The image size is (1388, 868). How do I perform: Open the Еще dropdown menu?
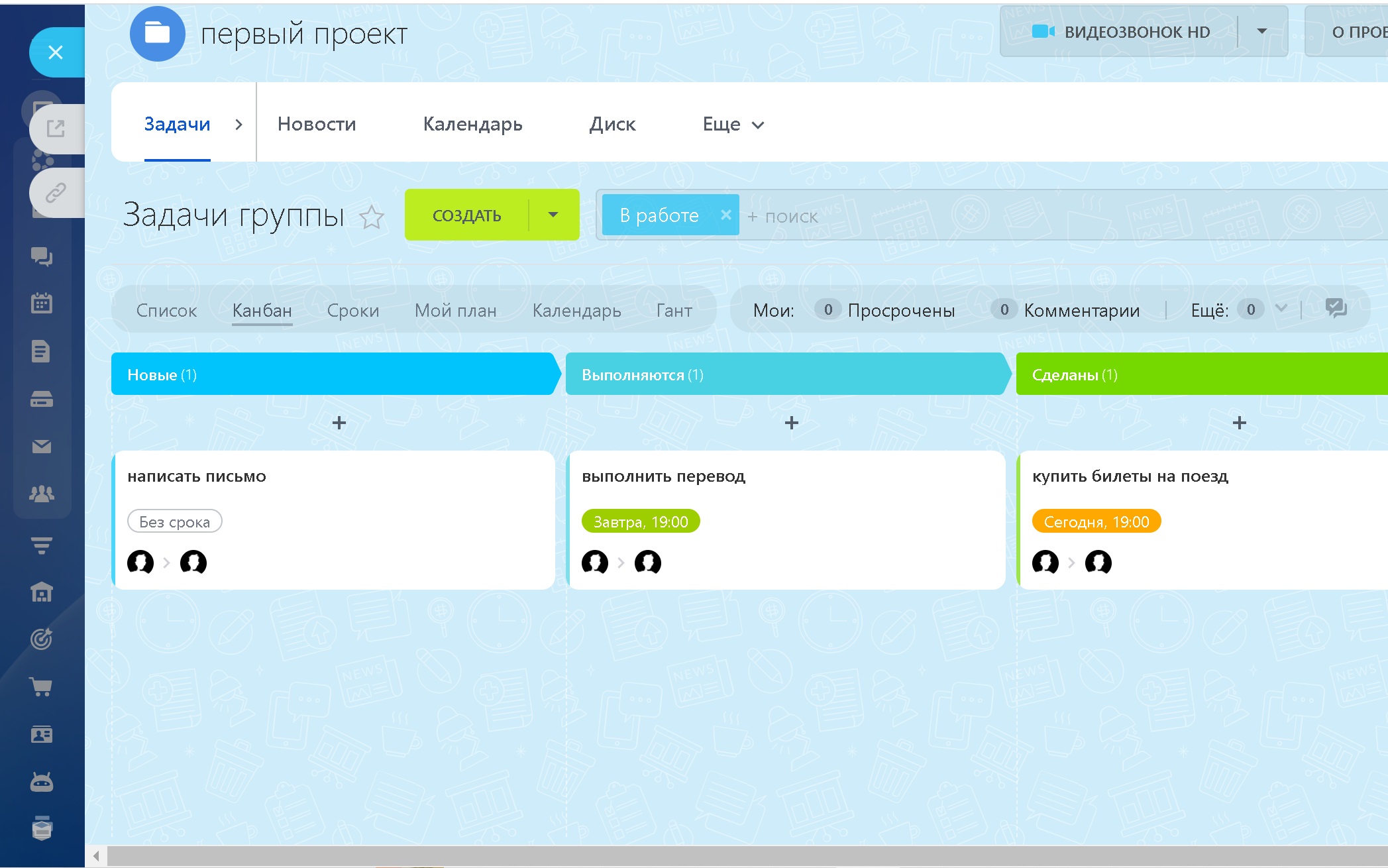tap(733, 124)
